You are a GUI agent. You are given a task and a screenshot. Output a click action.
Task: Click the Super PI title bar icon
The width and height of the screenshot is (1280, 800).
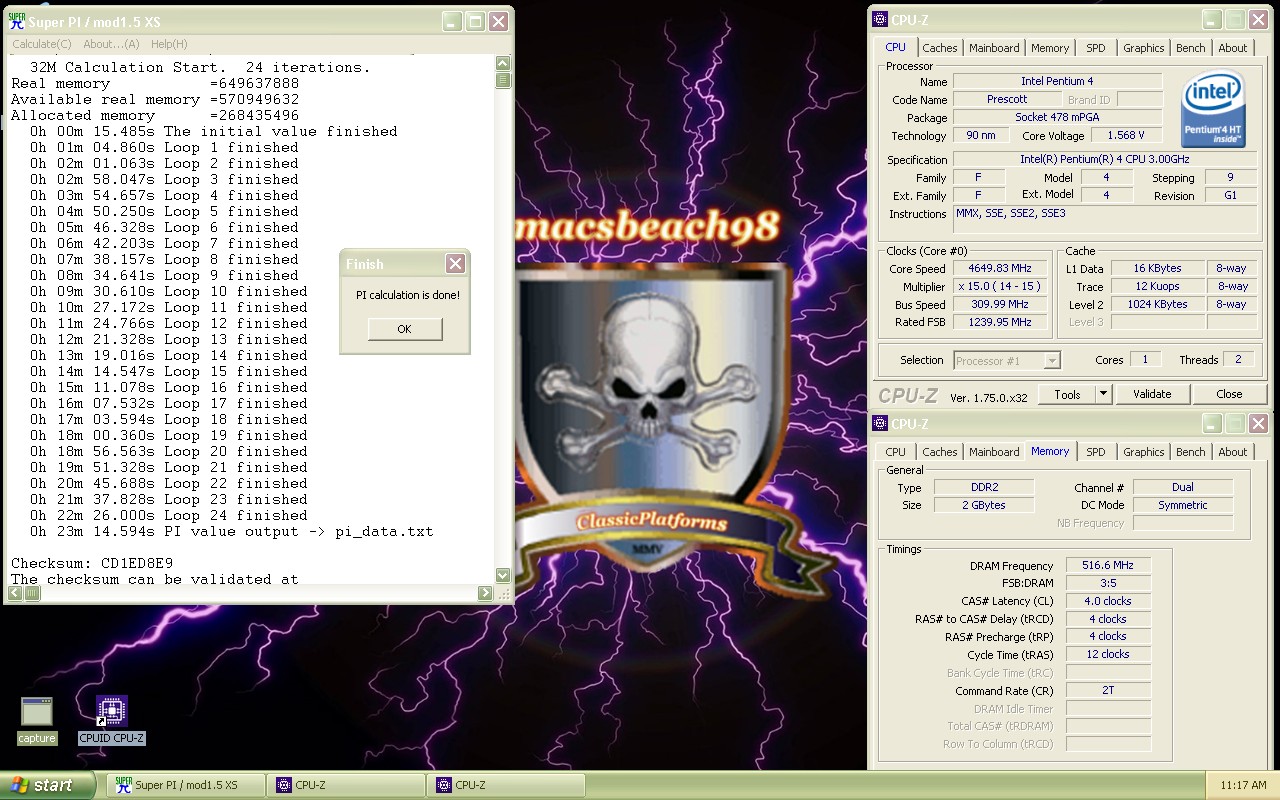pos(16,21)
